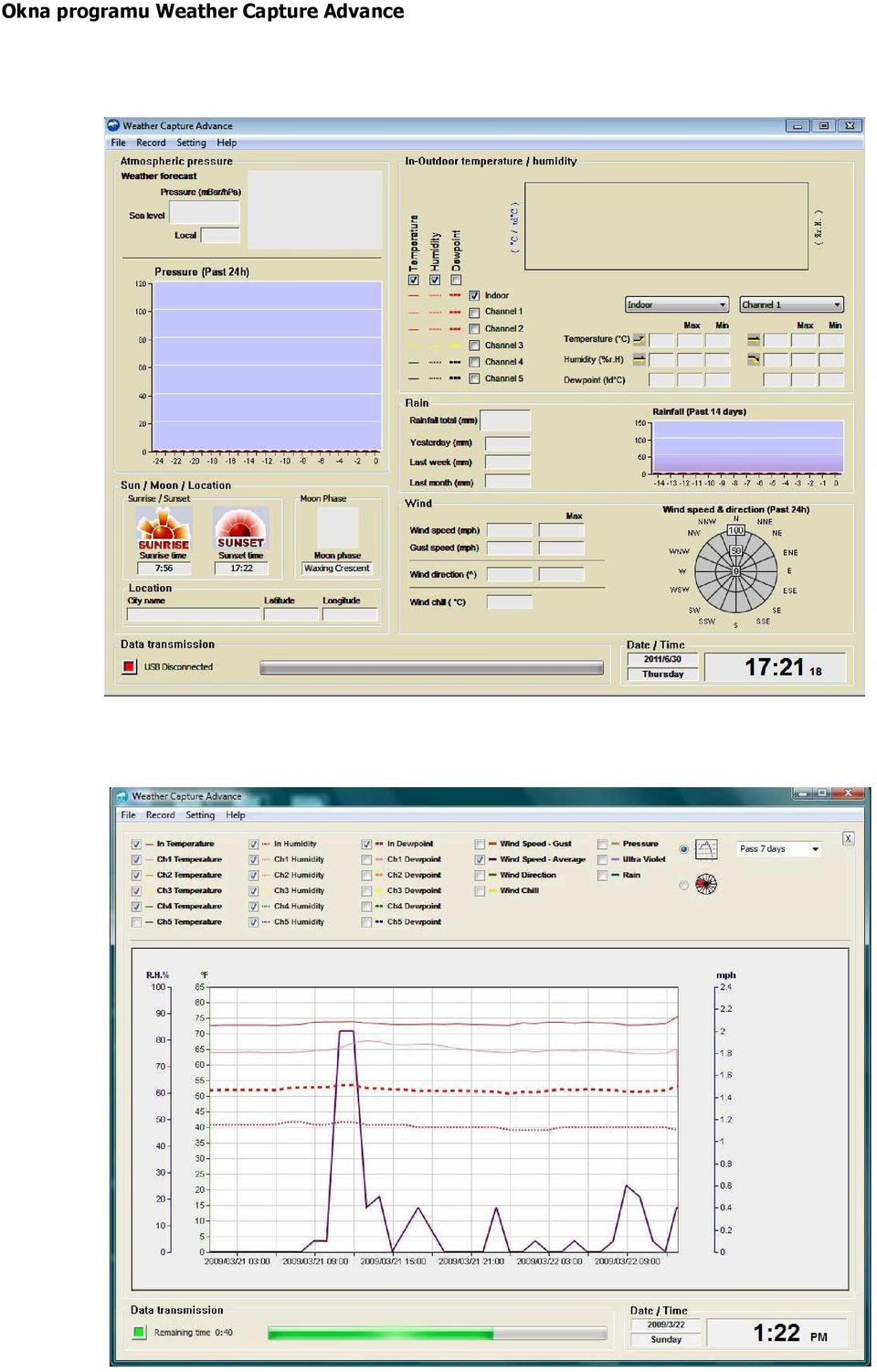Toggle the Humidity checkbox in temperature panel

[x=435, y=281]
